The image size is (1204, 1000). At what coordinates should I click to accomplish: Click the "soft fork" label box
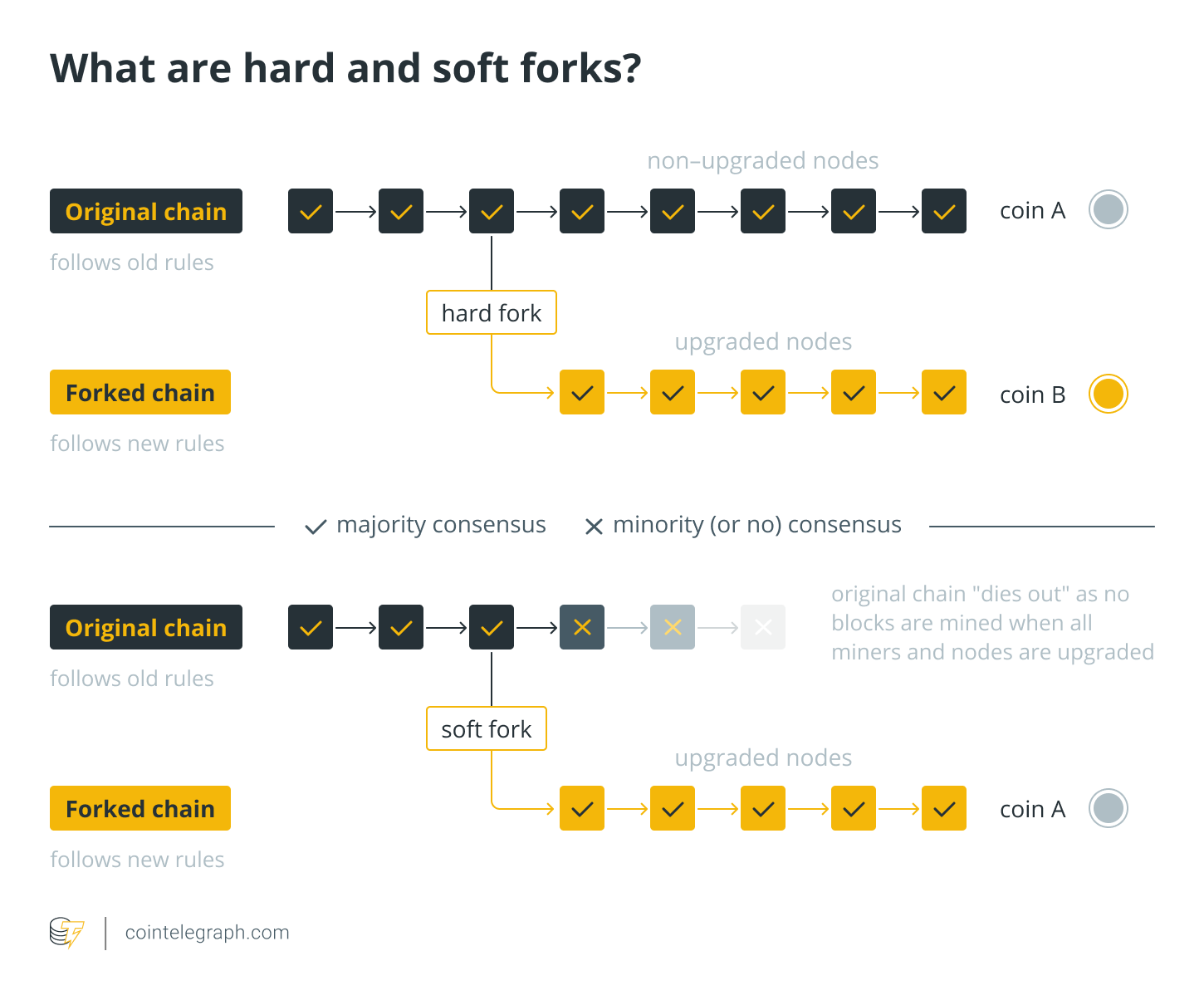(487, 729)
